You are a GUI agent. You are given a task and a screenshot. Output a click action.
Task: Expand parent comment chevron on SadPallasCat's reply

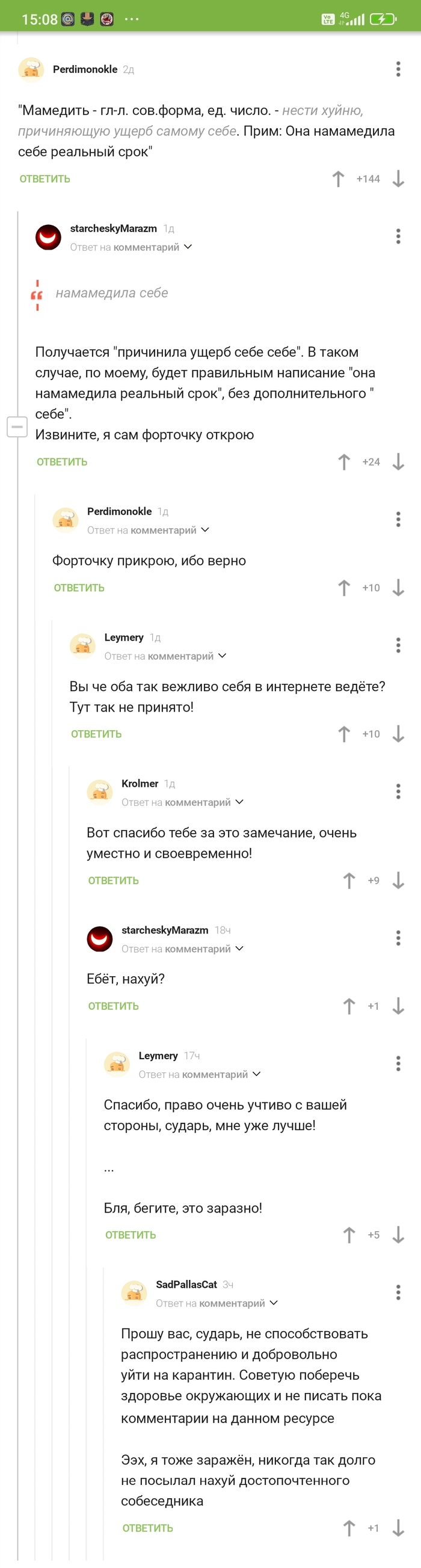click(x=274, y=1303)
